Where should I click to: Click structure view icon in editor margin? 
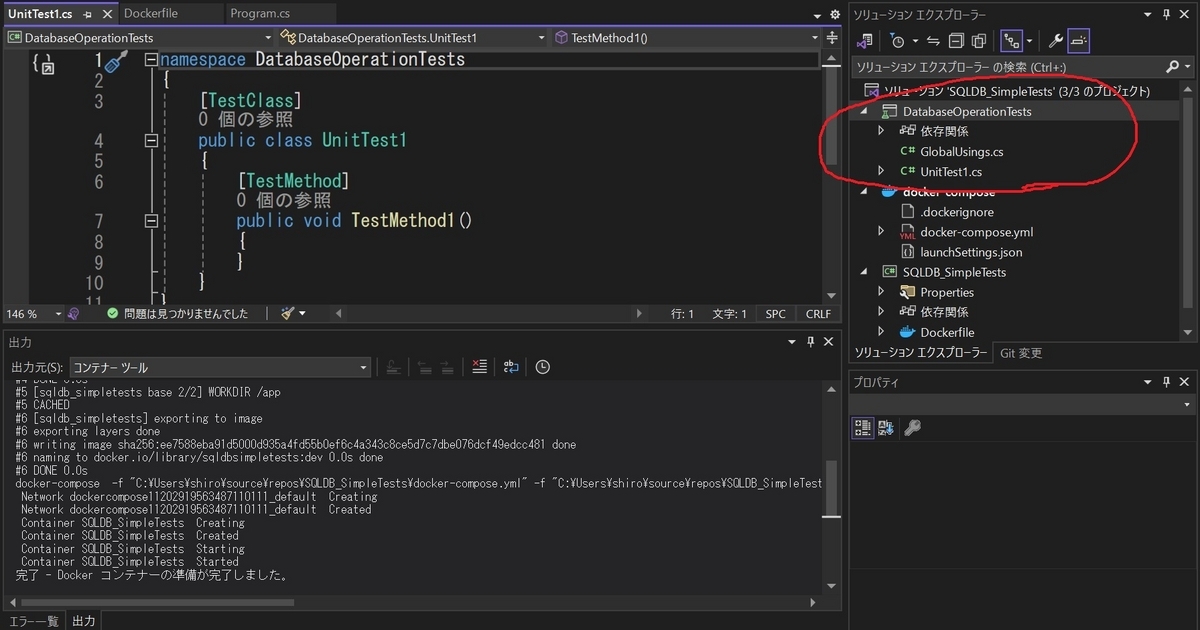[43, 63]
